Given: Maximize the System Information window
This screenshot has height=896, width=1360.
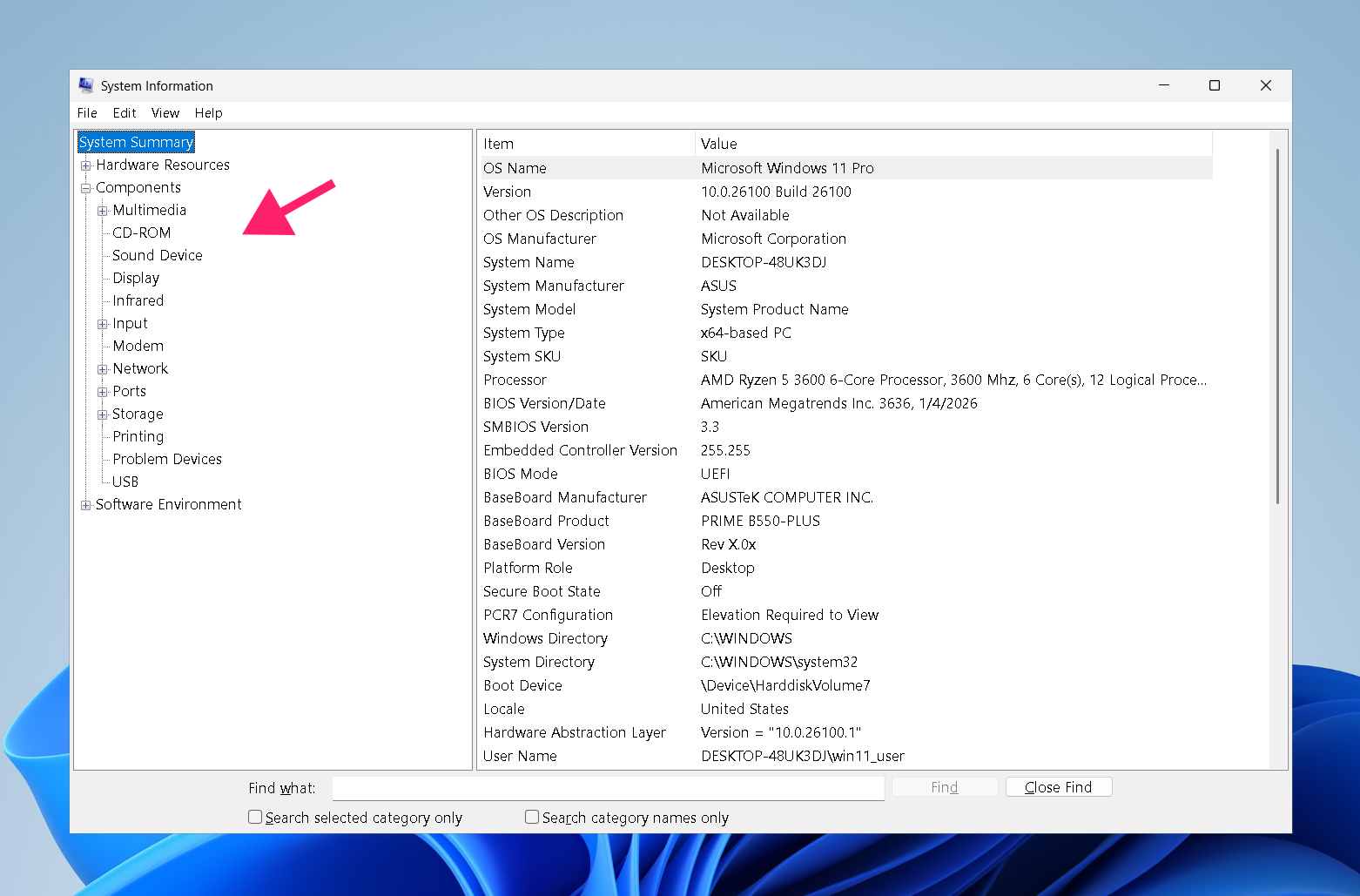Looking at the screenshot, I should coord(1215,85).
